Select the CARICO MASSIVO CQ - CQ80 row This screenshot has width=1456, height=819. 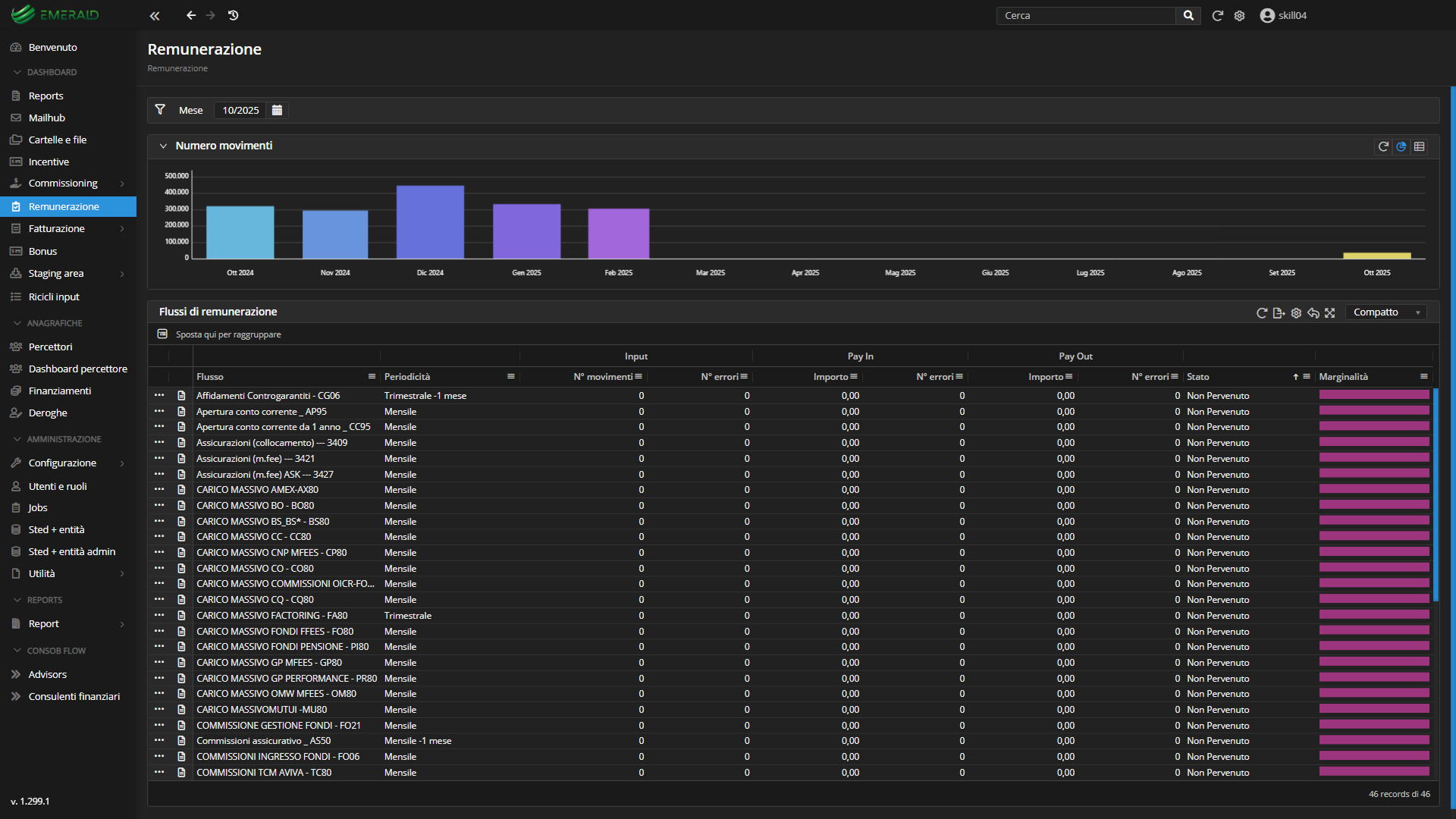[789, 599]
